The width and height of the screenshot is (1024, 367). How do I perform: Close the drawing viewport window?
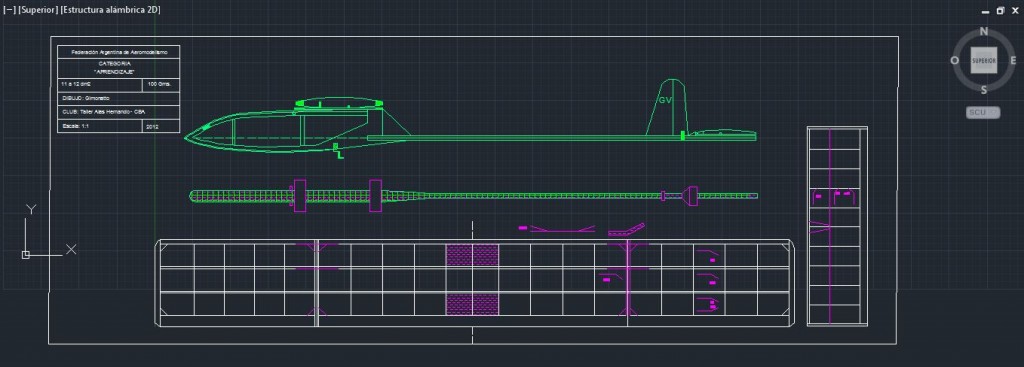tap(1015, 10)
